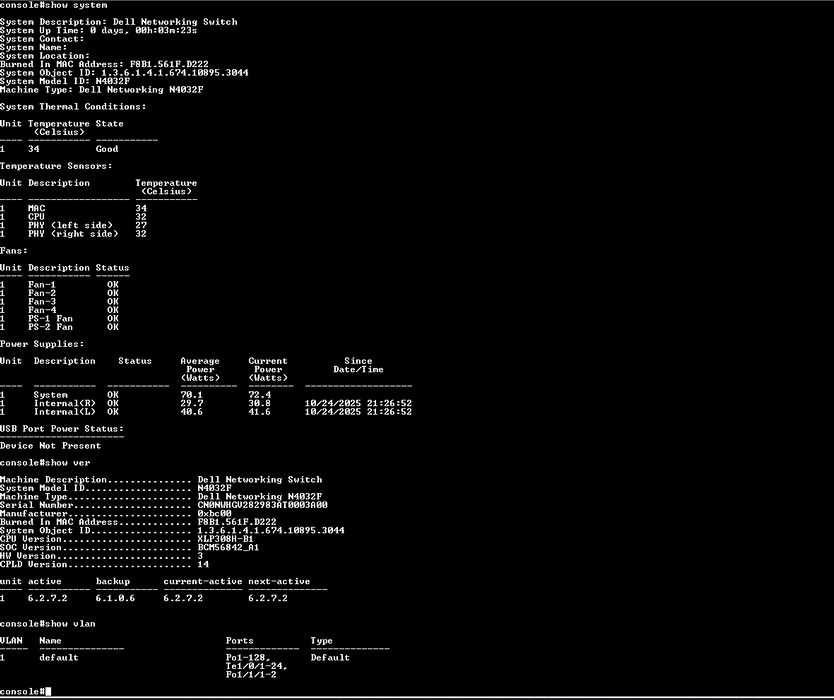Screen dimensions: 834x700
Task: Click the 'show vlan' command line
Action: 48,624
